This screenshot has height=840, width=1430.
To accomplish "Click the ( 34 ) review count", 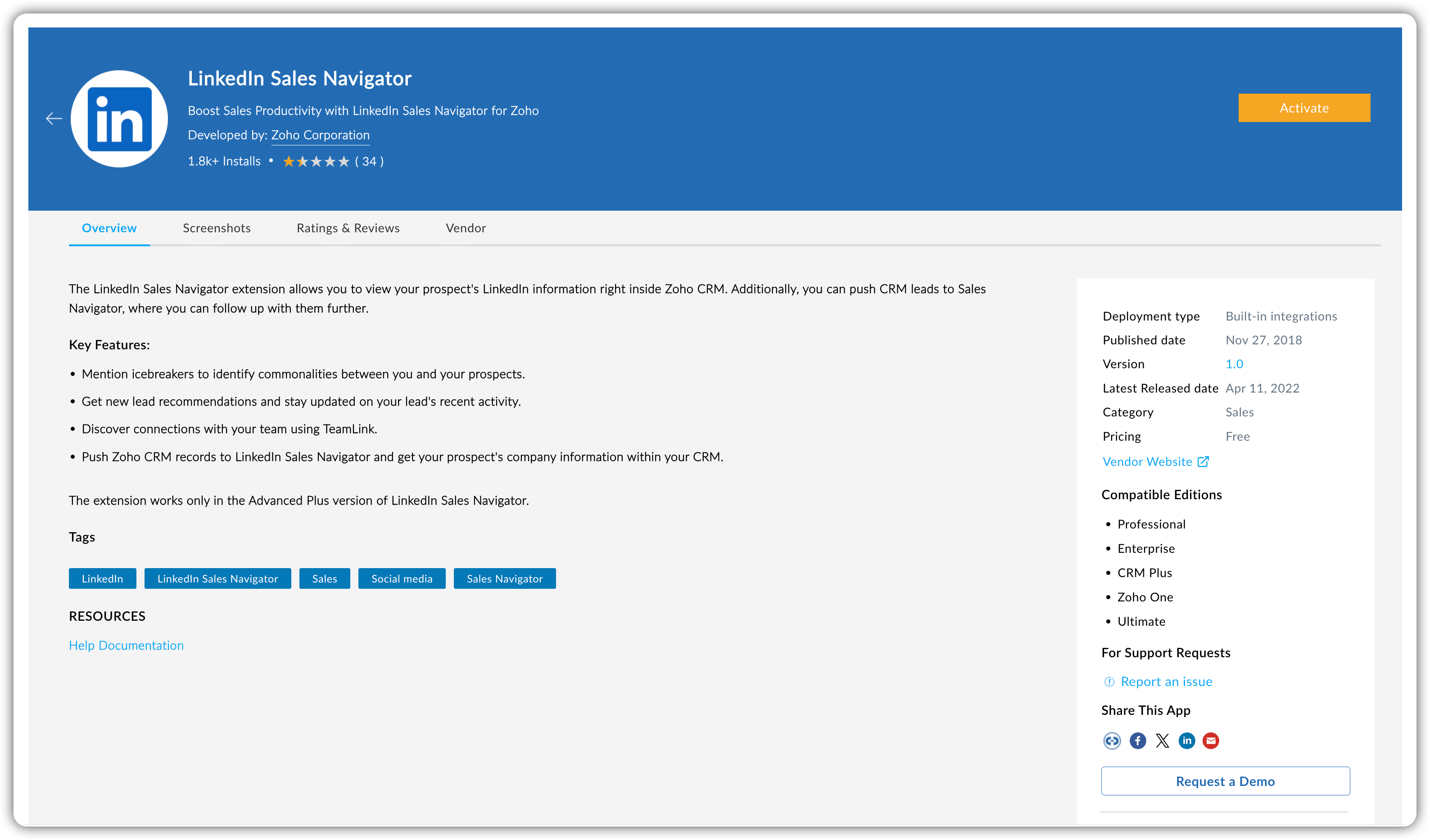I will click(369, 162).
